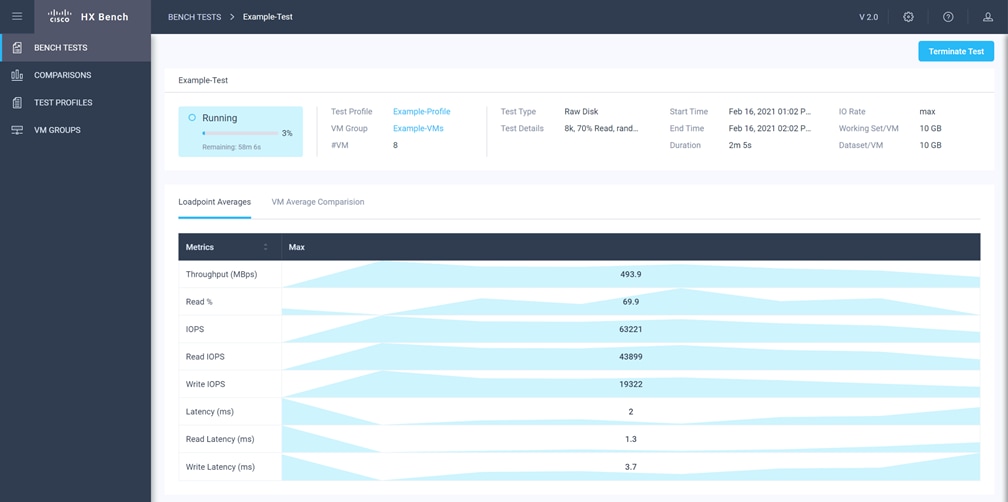The width and height of the screenshot is (1008, 502).
Task: Click the Comparisons chart icon
Action: pyautogui.click(x=17, y=75)
